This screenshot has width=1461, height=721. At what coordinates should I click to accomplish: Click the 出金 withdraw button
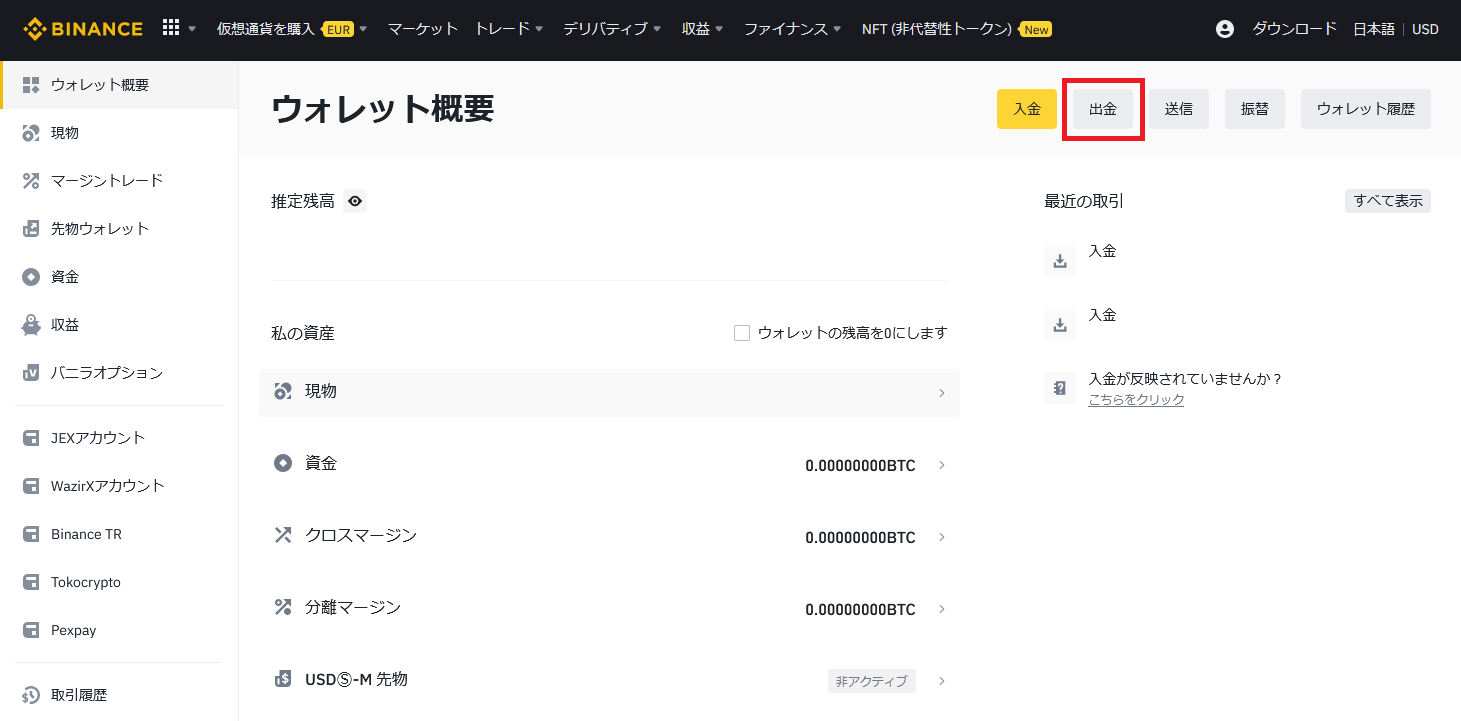coord(1103,109)
